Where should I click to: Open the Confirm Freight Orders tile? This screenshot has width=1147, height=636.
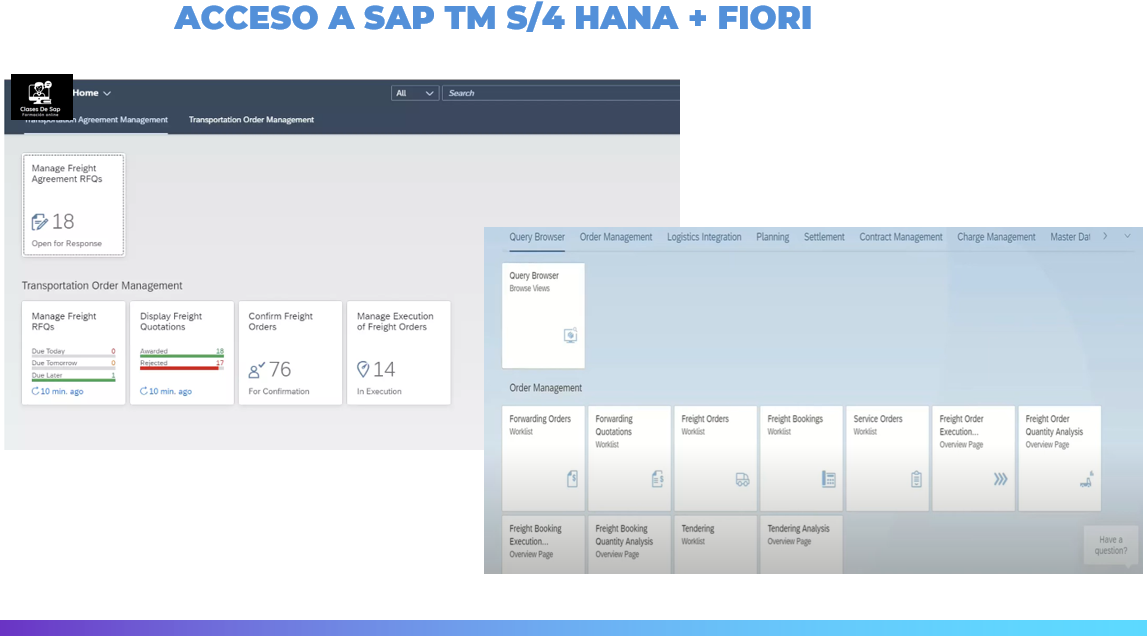tap(290, 353)
